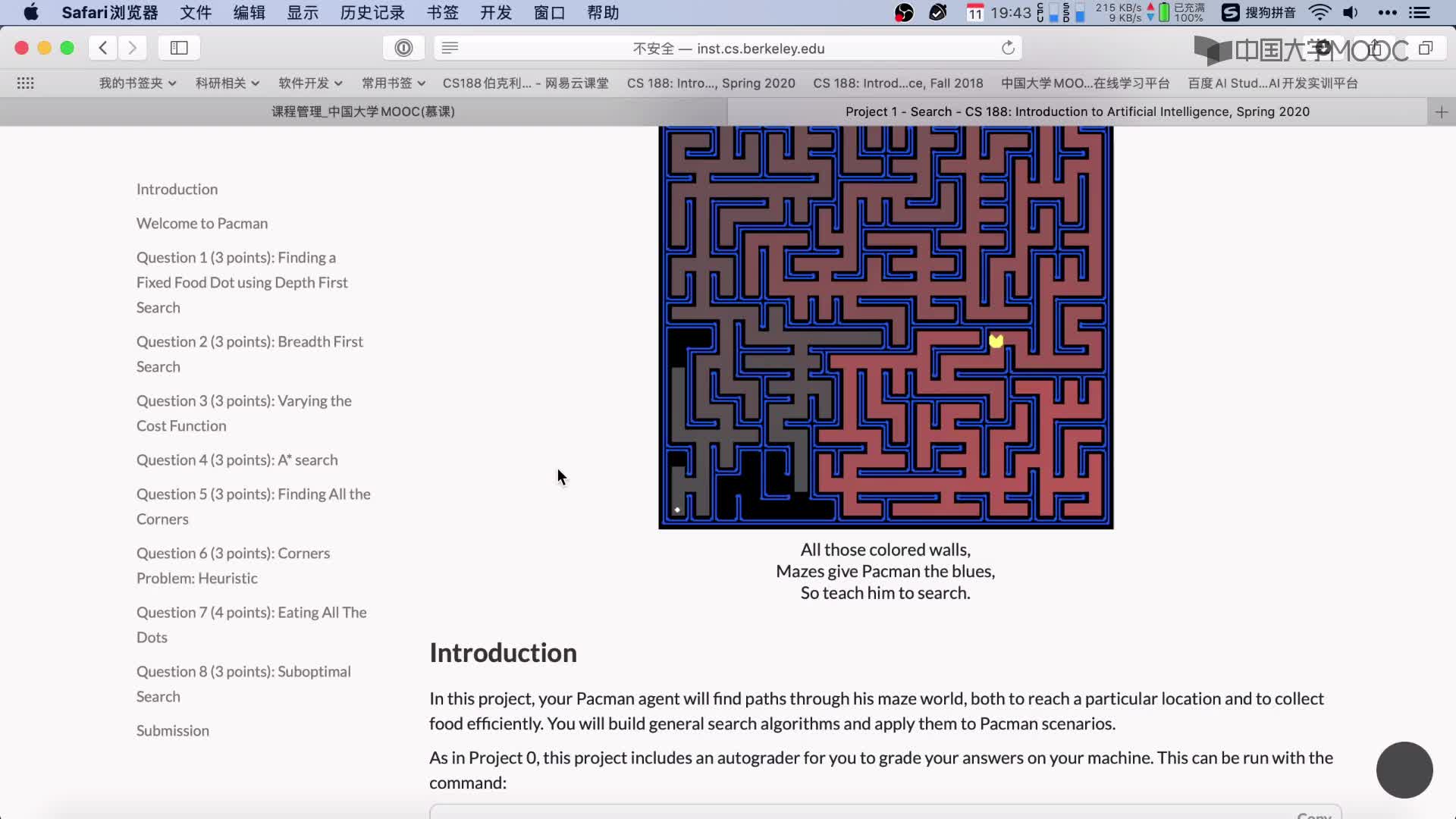Click the inst.cs.berkeley.edu address field
This screenshot has width=1456, height=819.
728,48
